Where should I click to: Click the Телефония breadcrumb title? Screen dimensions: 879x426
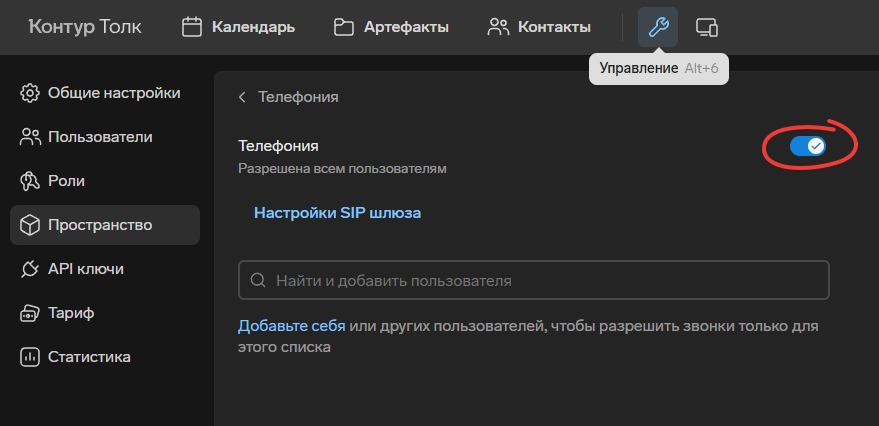point(298,97)
